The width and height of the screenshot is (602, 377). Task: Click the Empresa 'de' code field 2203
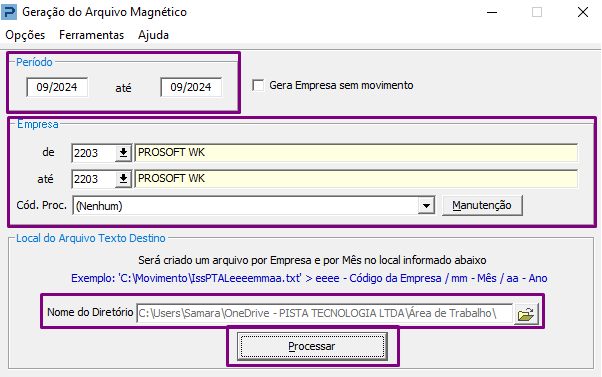pyautogui.click(x=94, y=153)
